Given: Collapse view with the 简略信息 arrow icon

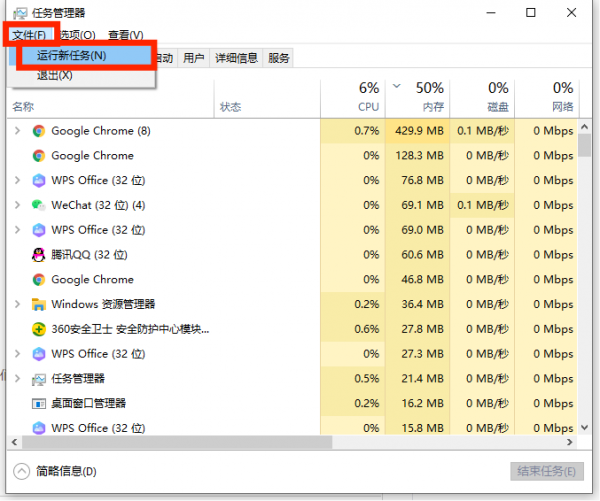Looking at the screenshot, I should [21, 472].
